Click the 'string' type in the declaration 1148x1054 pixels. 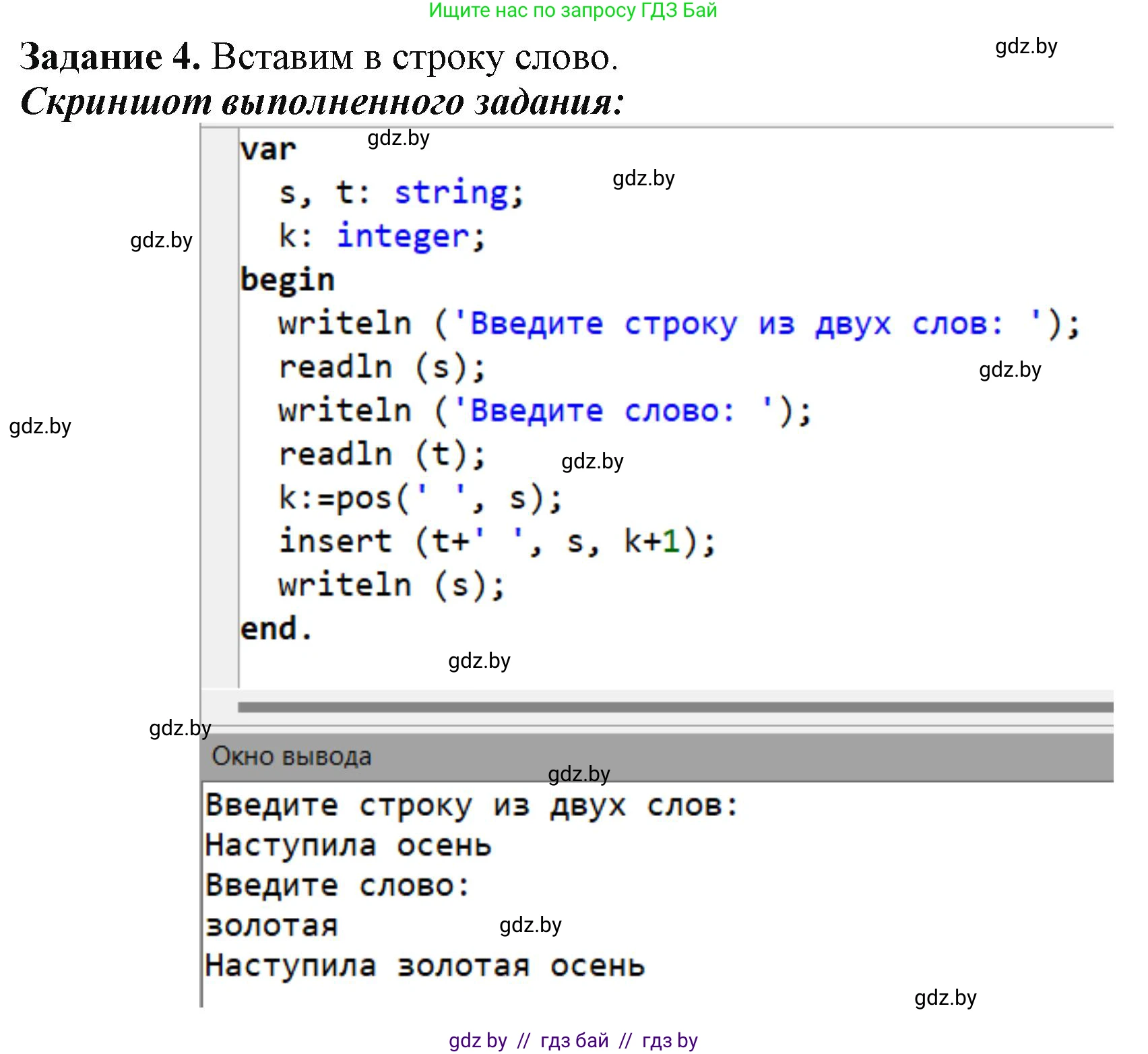click(451, 193)
